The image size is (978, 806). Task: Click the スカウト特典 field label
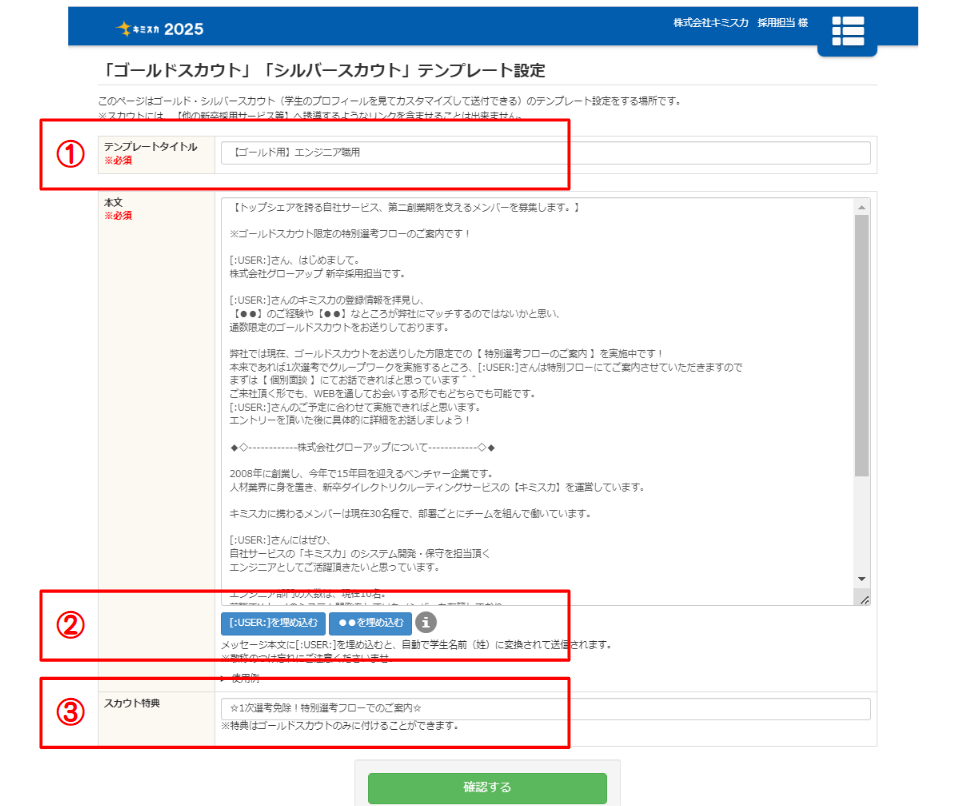pyautogui.click(x=132, y=703)
